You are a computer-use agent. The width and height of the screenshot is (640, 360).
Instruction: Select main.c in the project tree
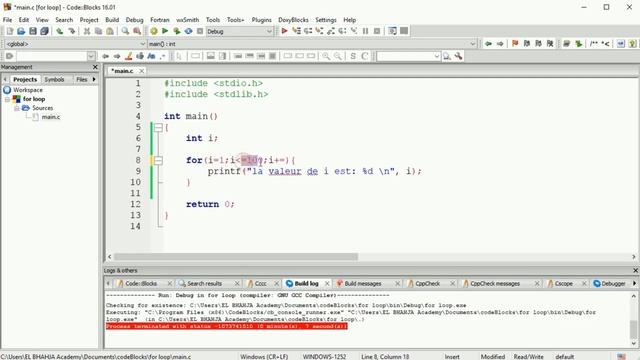pyautogui.click(x=51, y=117)
